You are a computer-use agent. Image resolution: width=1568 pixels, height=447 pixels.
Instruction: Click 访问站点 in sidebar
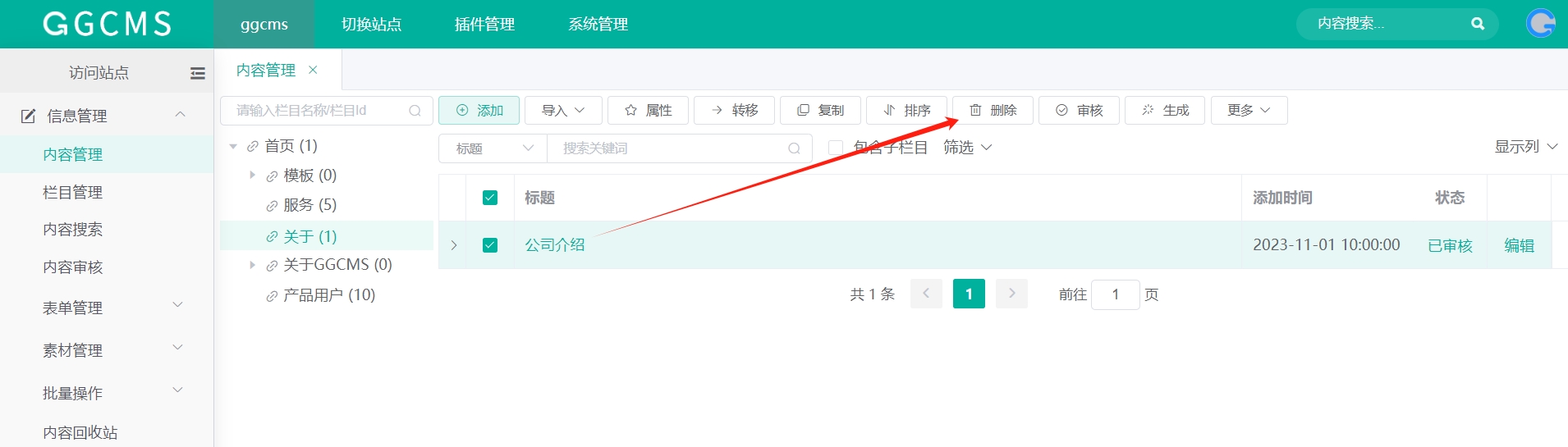tap(99, 73)
